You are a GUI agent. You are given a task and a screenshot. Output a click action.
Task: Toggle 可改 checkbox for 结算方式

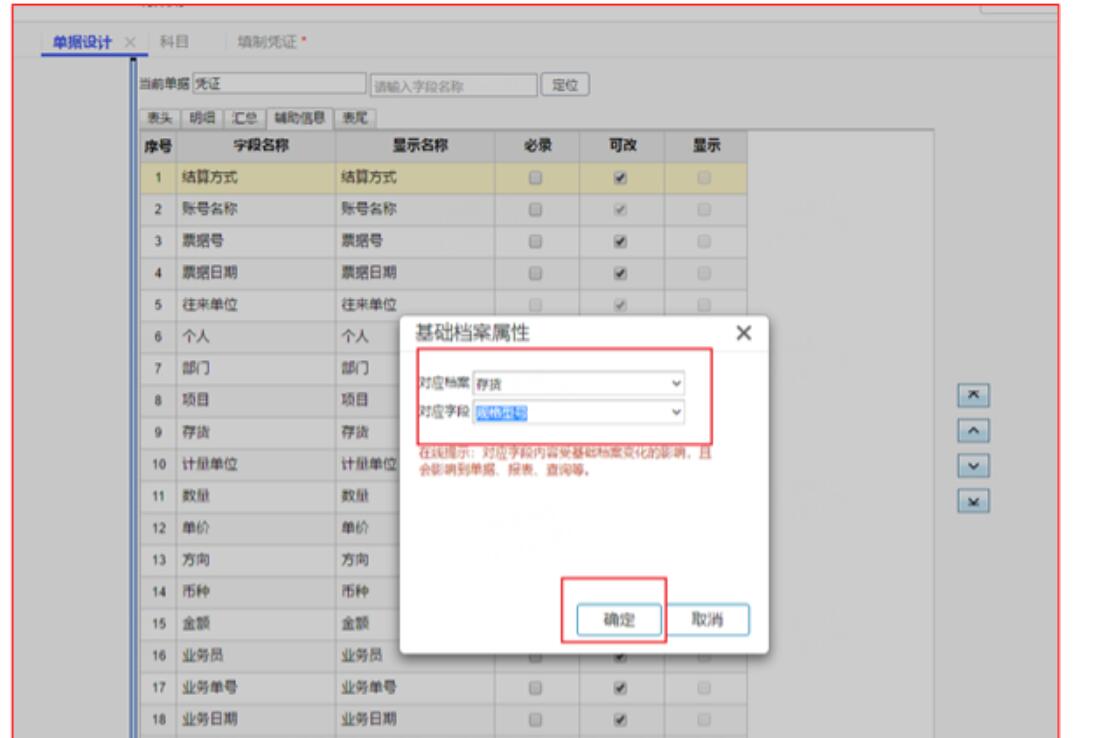pyautogui.click(x=620, y=178)
